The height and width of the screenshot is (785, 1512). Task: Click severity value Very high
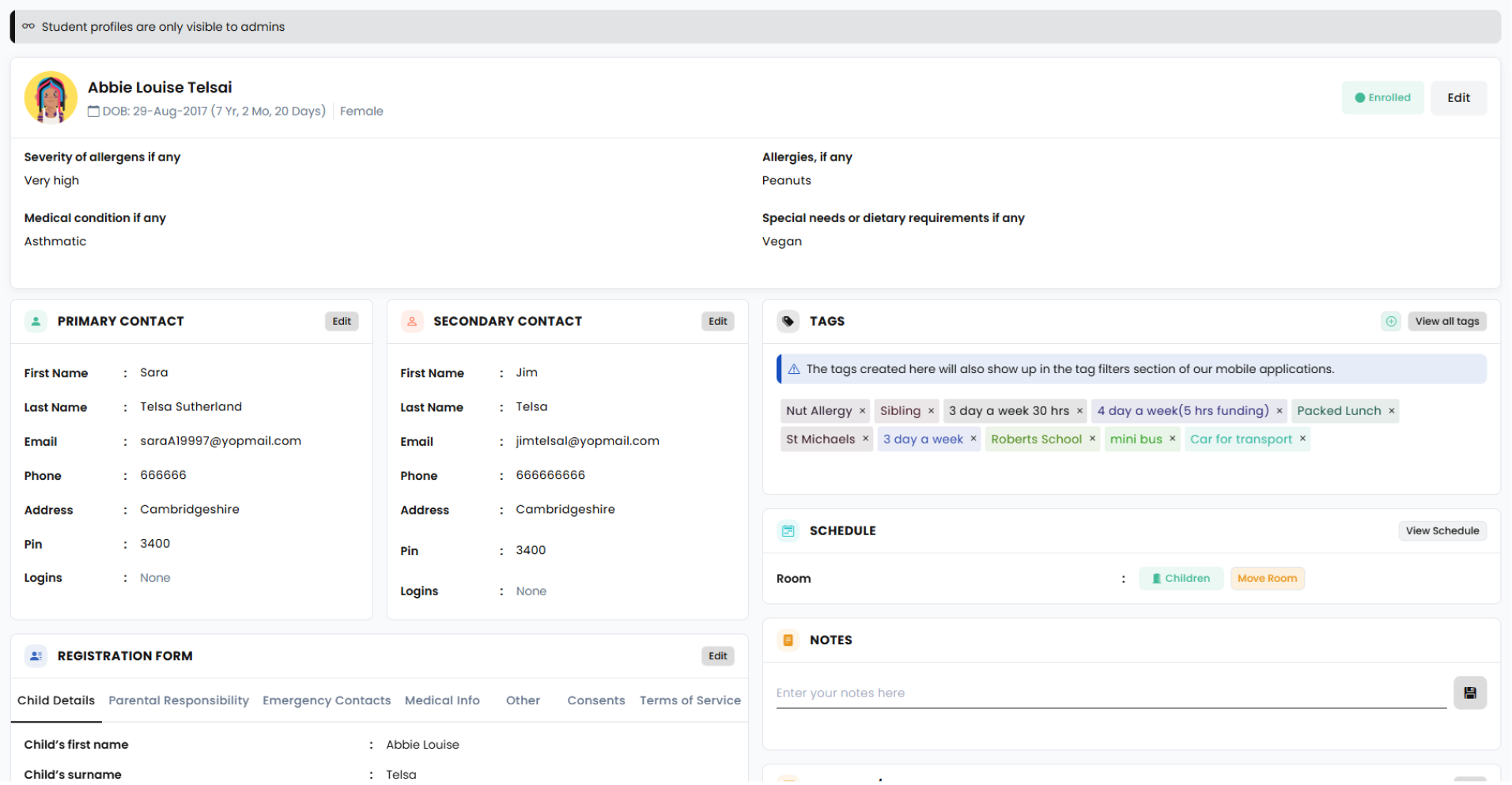coord(51,180)
